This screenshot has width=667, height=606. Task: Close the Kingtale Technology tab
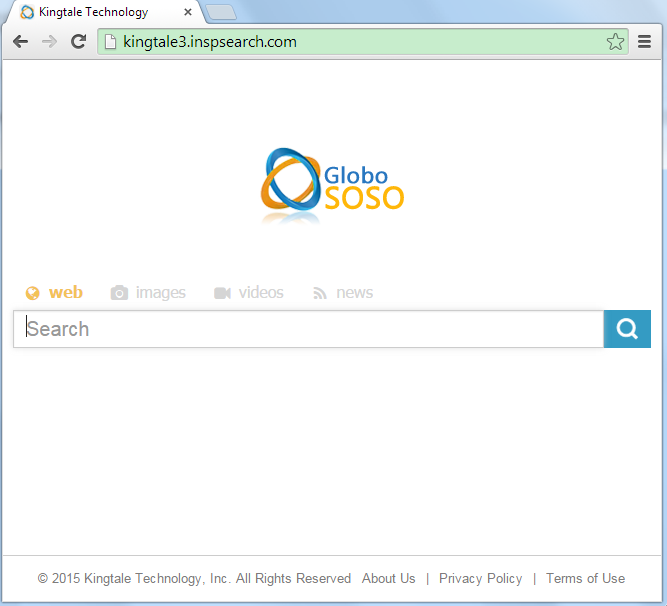(x=188, y=12)
